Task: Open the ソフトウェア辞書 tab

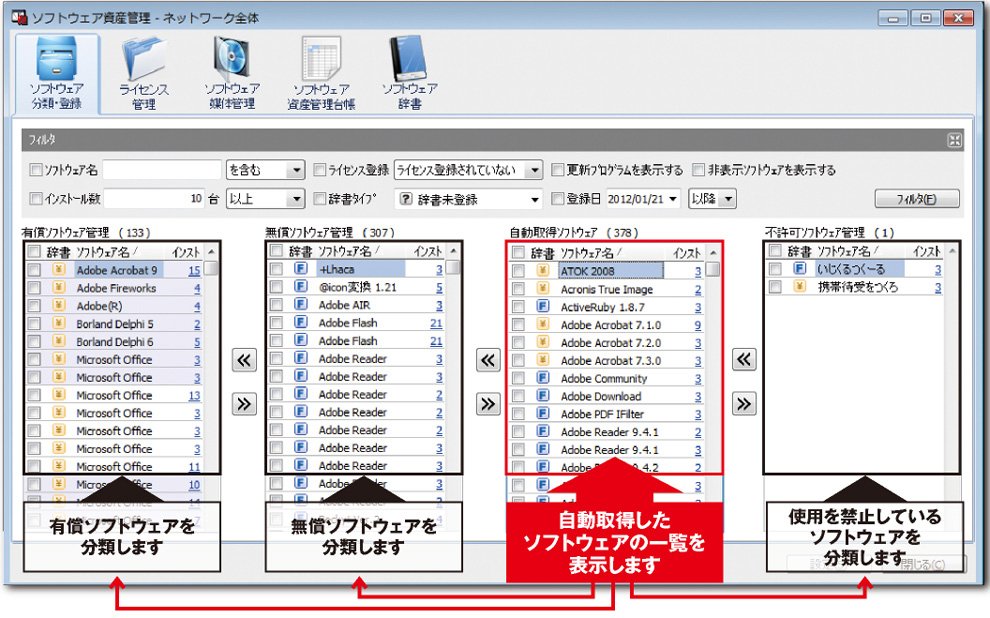Action: [x=409, y=74]
